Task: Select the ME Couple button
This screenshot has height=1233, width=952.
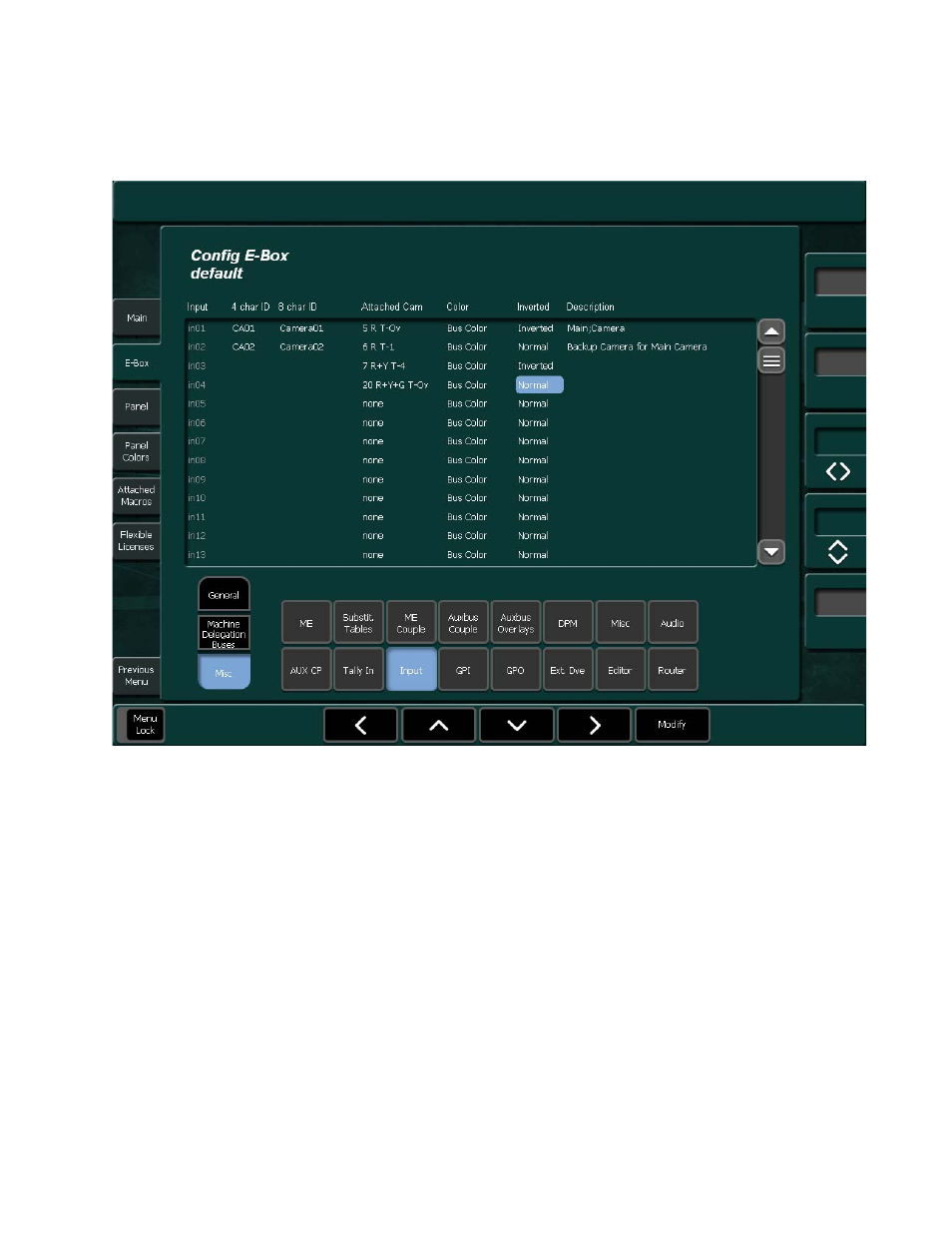Action: click(x=411, y=623)
